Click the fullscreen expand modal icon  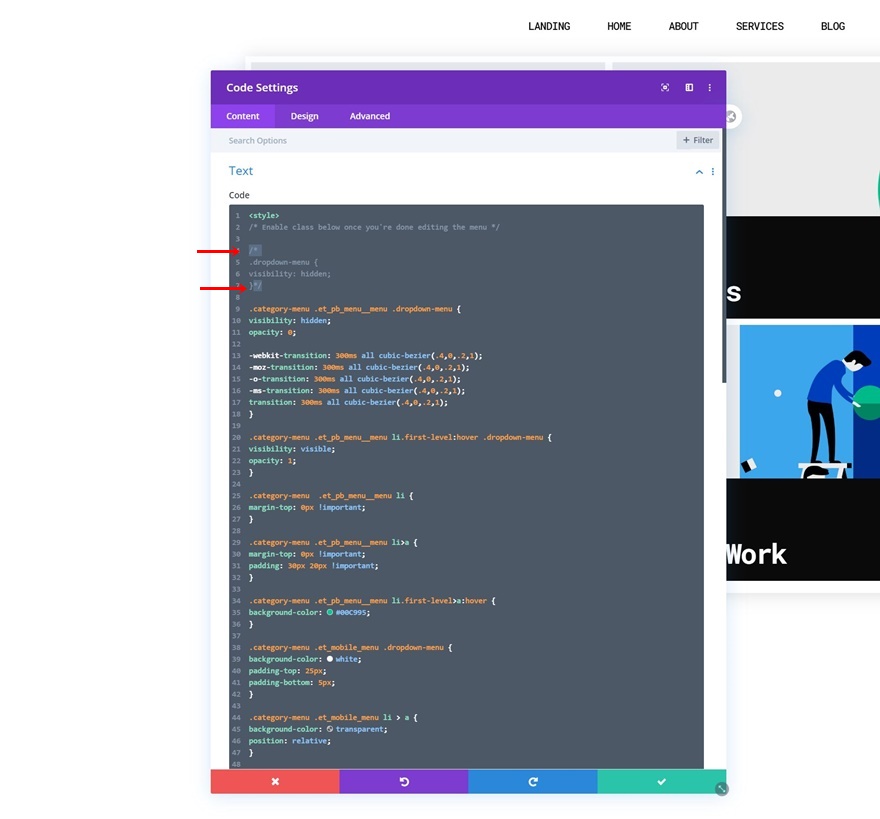665,88
